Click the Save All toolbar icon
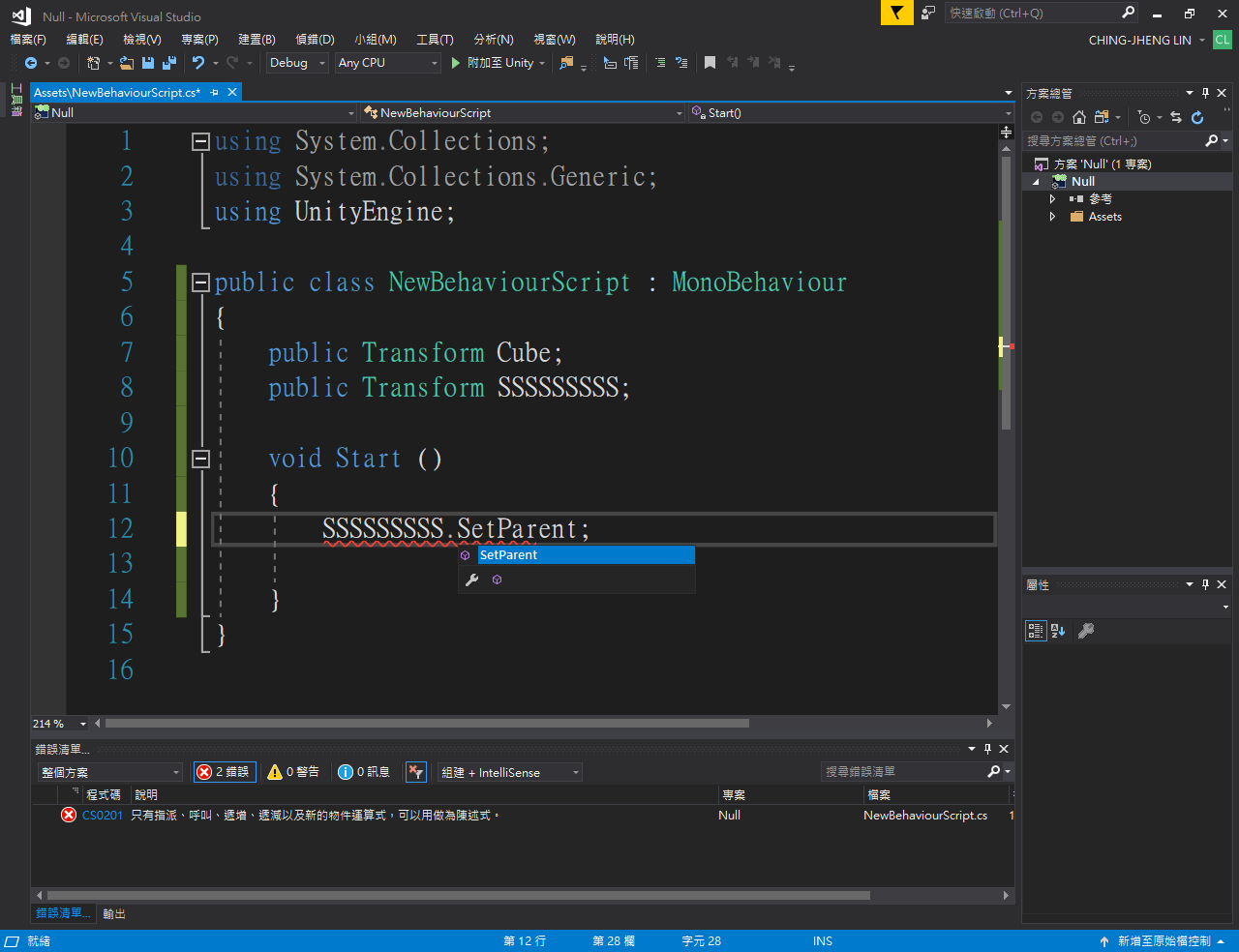Viewport: 1239px width, 952px height. pos(169,63)
